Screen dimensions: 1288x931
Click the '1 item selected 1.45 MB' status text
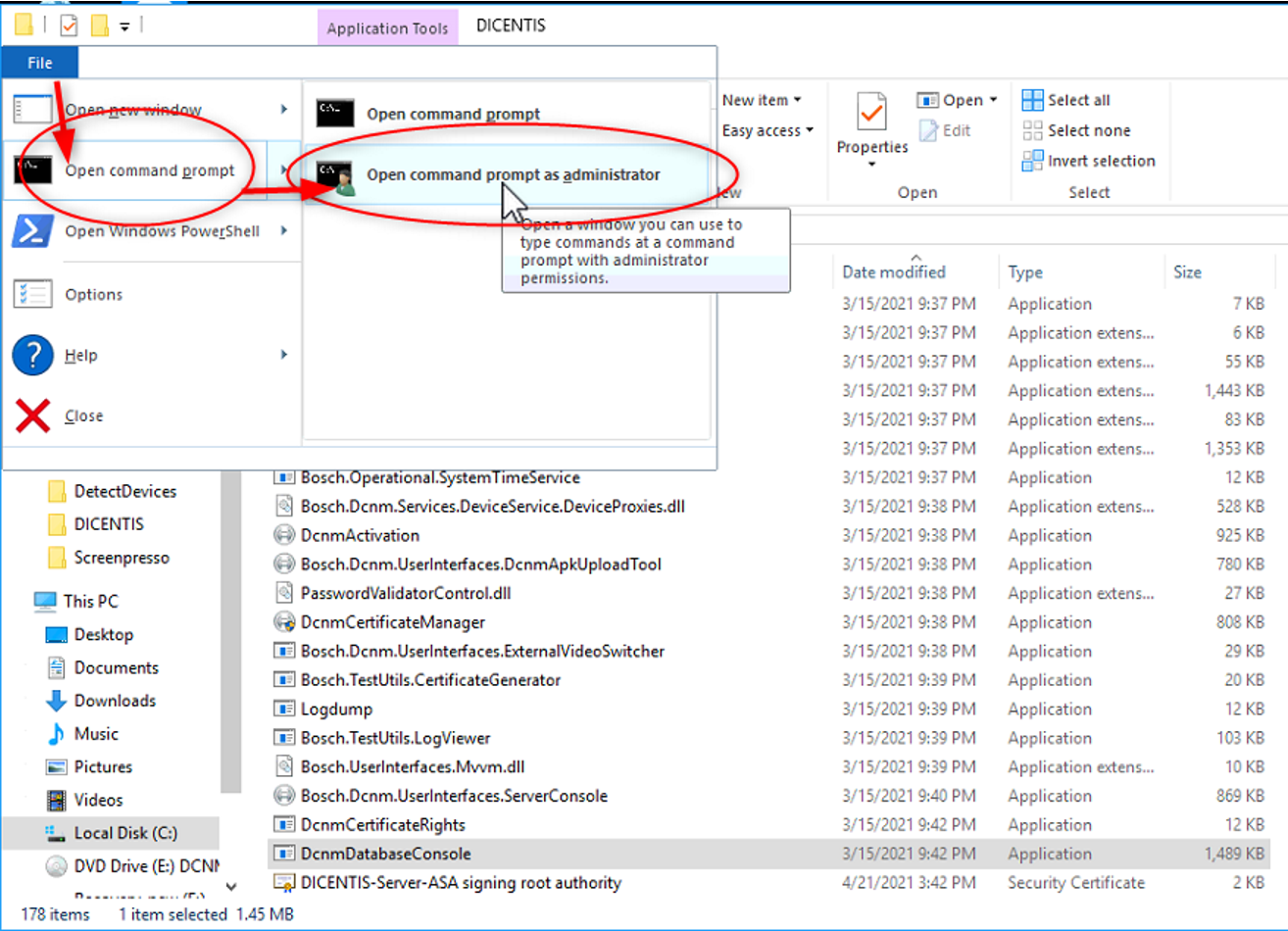click(x=206, y=914)
